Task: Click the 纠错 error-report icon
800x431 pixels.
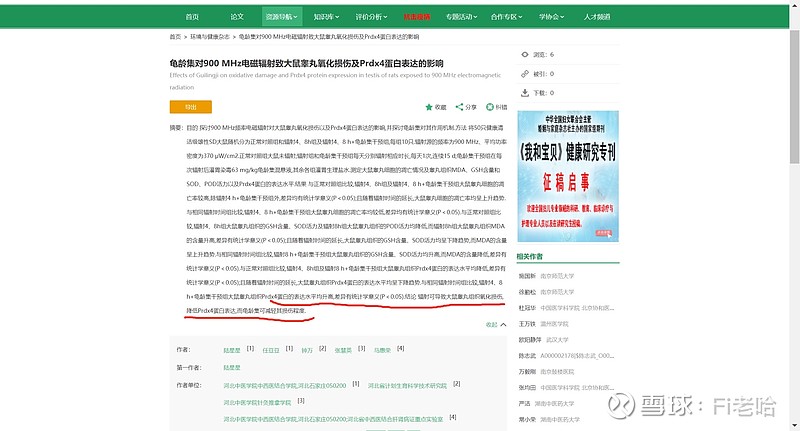Action: click(x=490, y=106)
